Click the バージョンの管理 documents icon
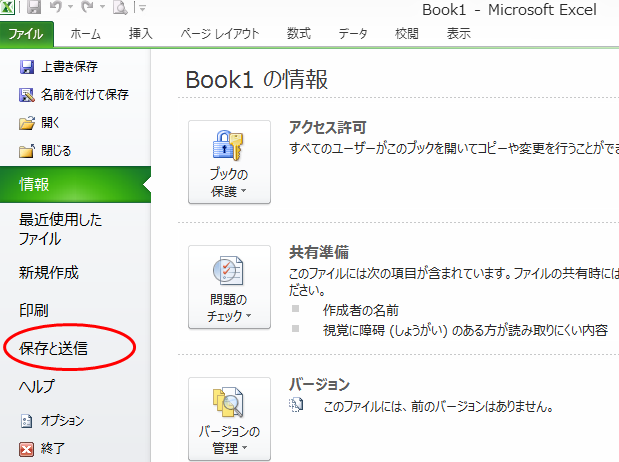This screenshot has height=462, width=619. (x=228, y=402)
